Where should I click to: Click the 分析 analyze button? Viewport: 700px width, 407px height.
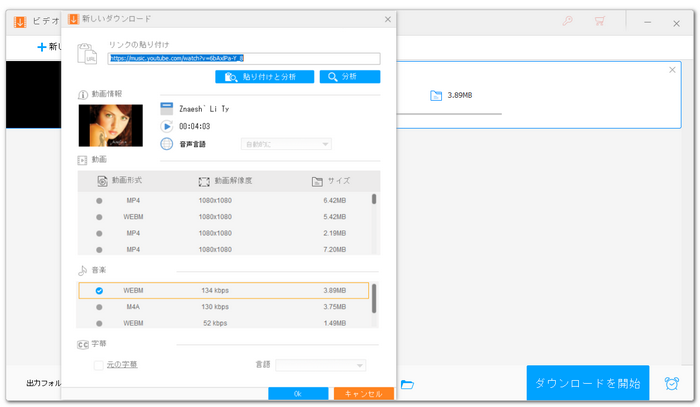(x=349, y=76)
